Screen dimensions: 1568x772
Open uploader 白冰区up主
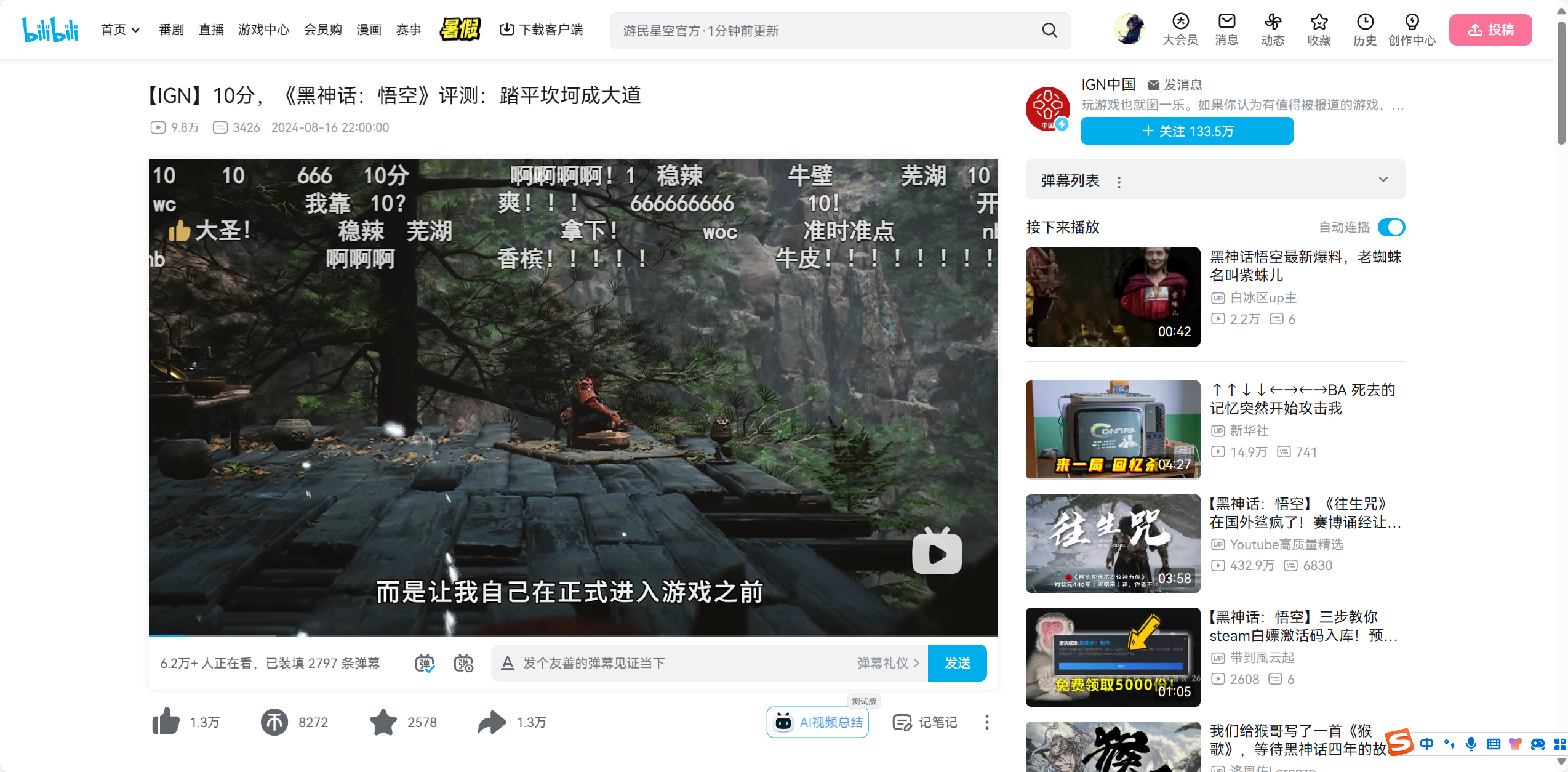[1263, 298]
